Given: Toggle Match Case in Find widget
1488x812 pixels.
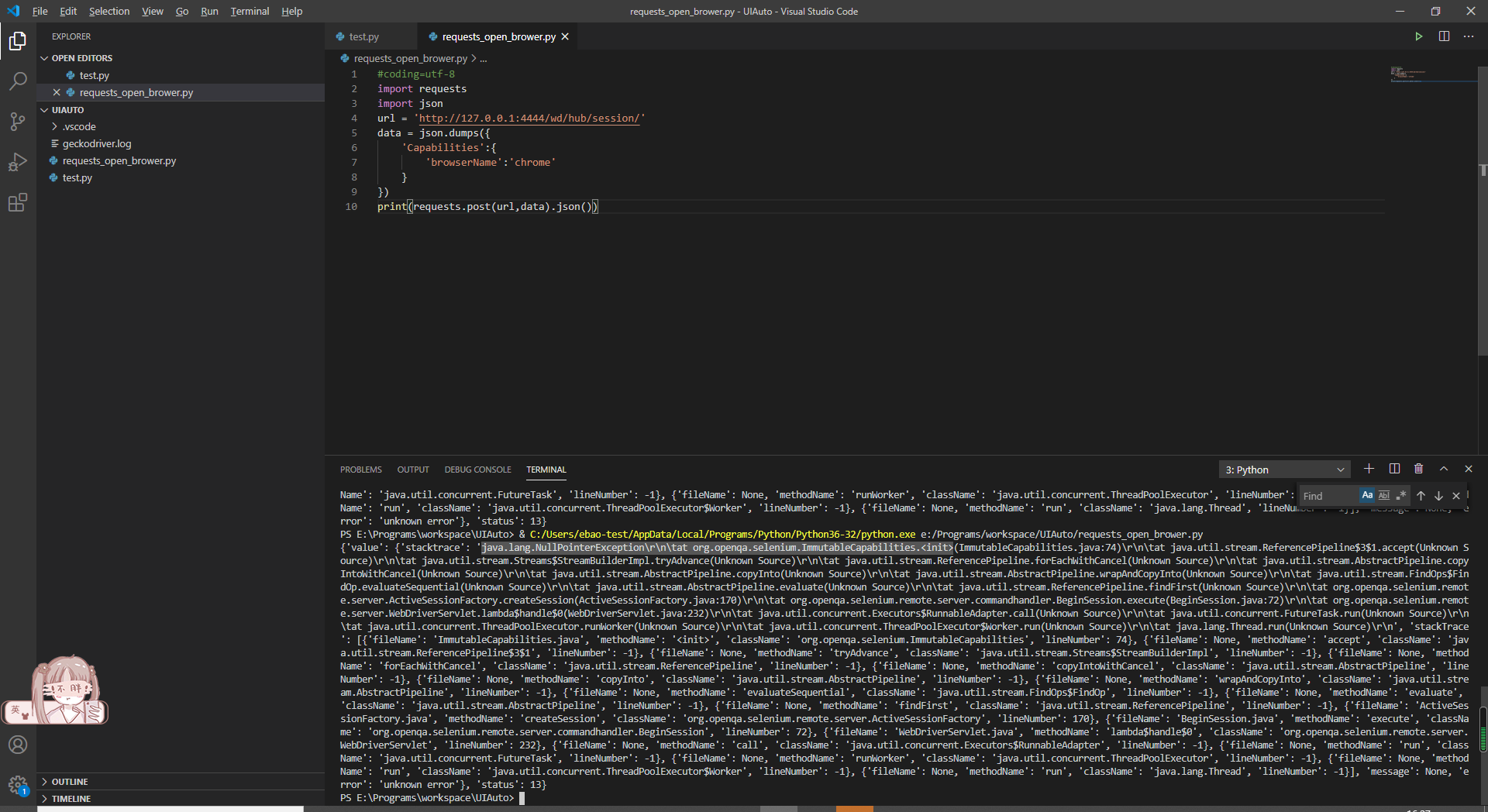Looking at the screenshot, I should pyautogui.click(x=1367, y=496).
